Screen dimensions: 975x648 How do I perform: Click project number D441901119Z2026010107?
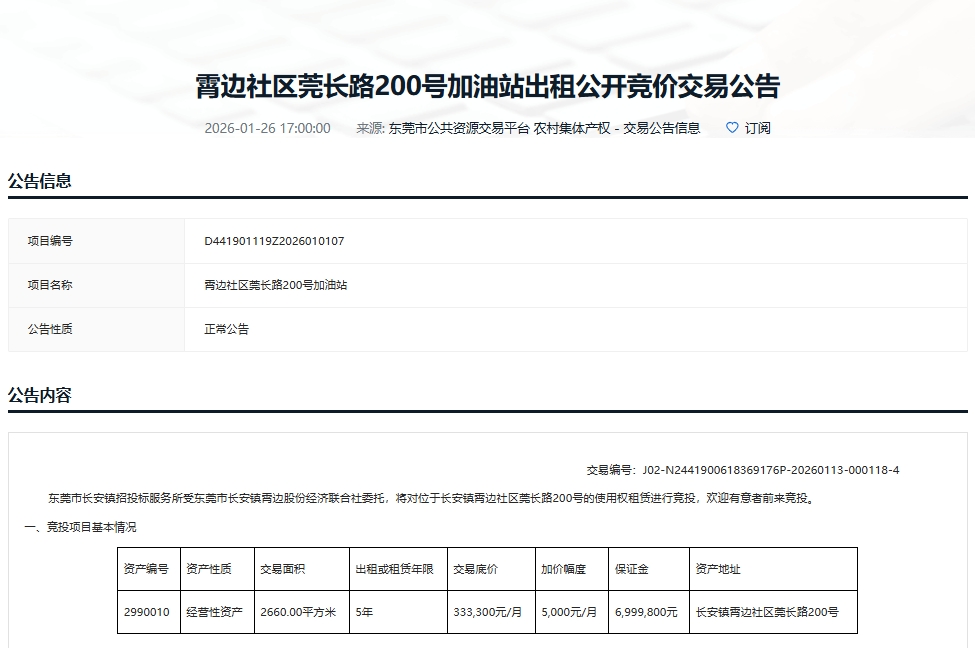274,241
